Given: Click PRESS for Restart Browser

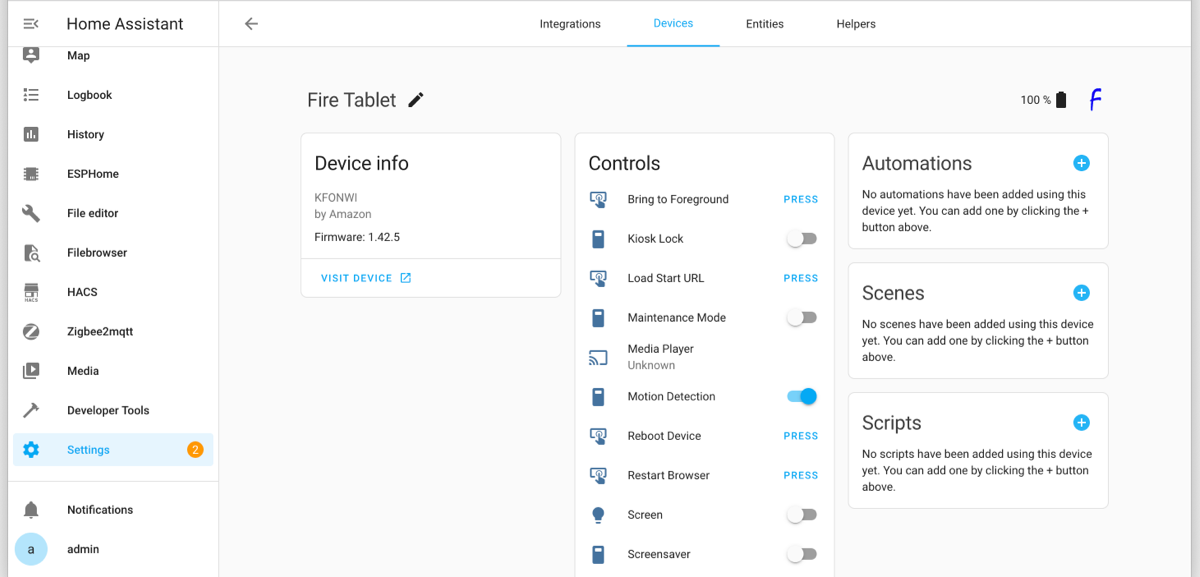Looking at the screenshot, I should [x=801, y=475].
